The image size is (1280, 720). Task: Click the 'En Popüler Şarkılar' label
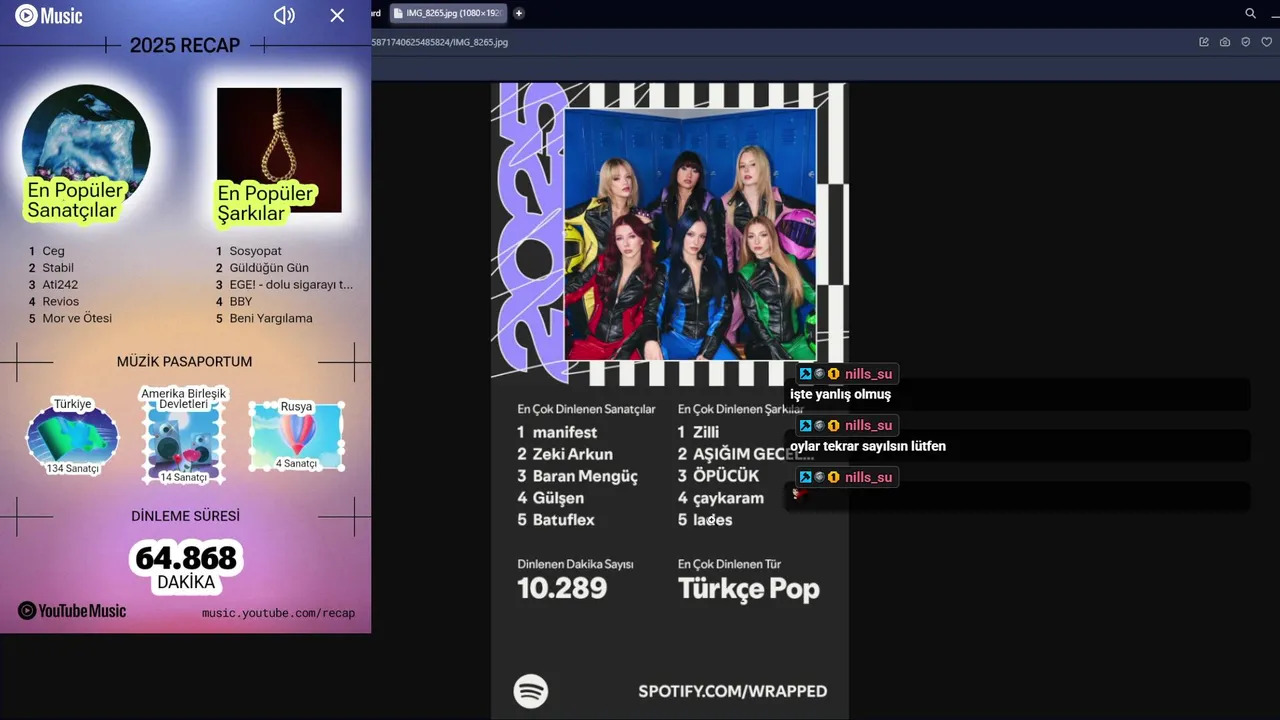pos(265,203)
